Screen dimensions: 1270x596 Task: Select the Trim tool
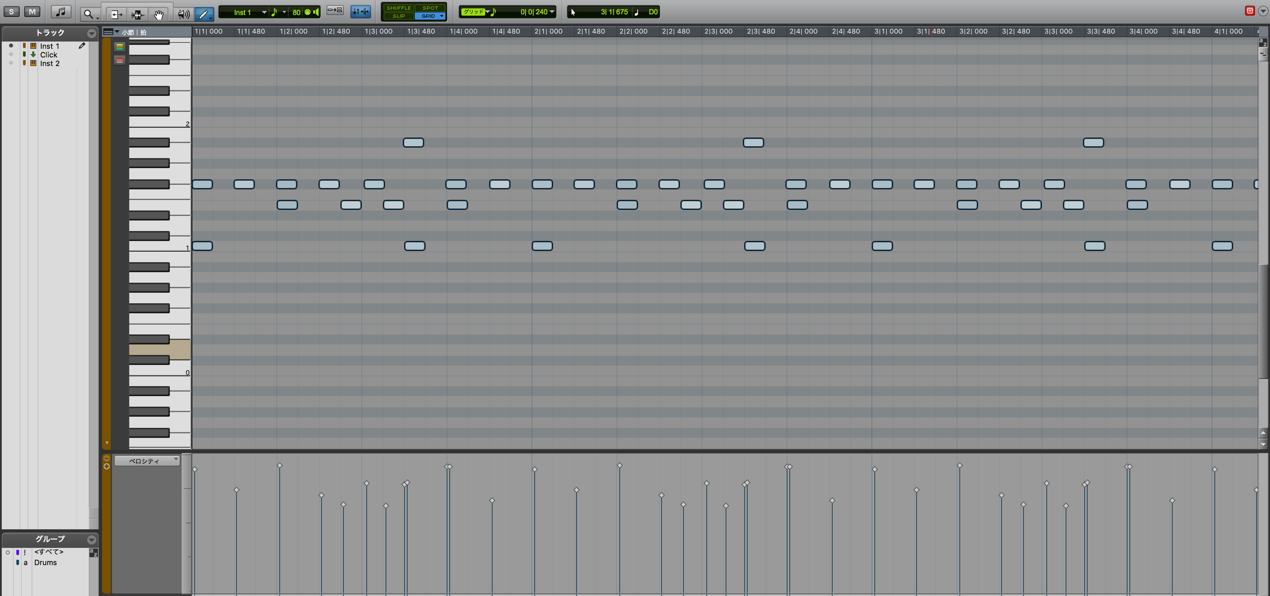(116, 14)
